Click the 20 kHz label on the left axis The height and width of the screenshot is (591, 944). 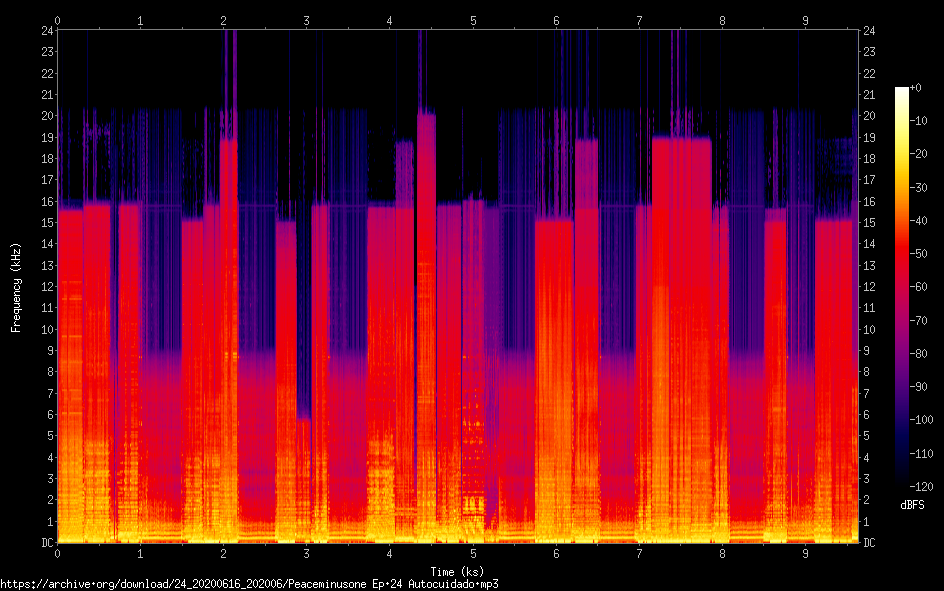coord(45,115)
